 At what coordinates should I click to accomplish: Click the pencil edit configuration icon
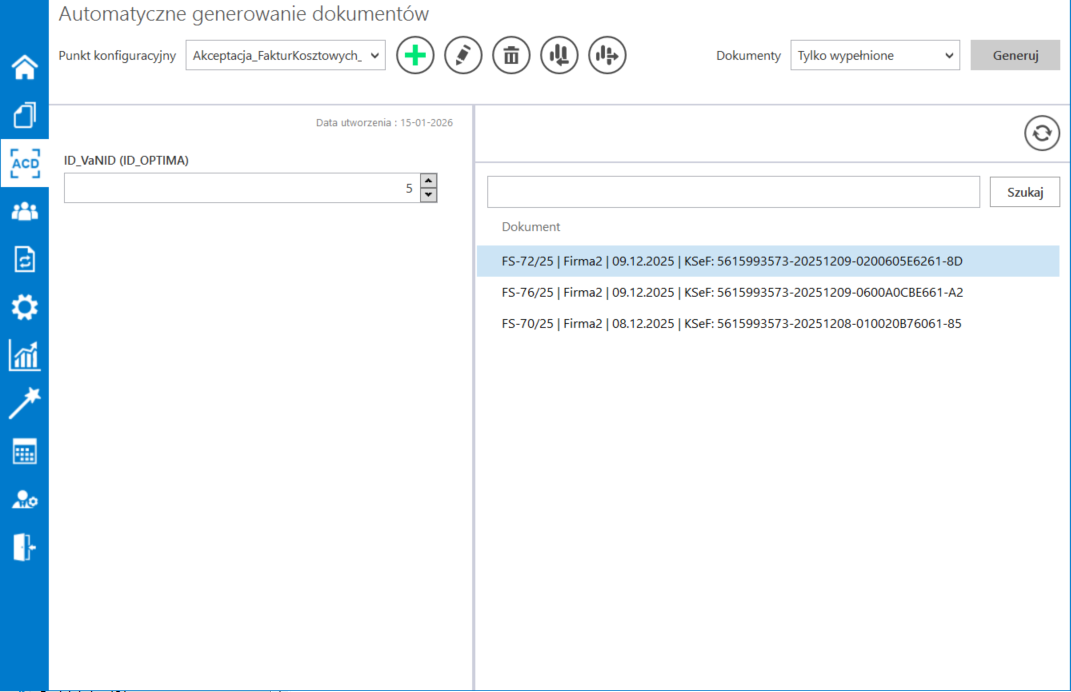tap(463, 55)
